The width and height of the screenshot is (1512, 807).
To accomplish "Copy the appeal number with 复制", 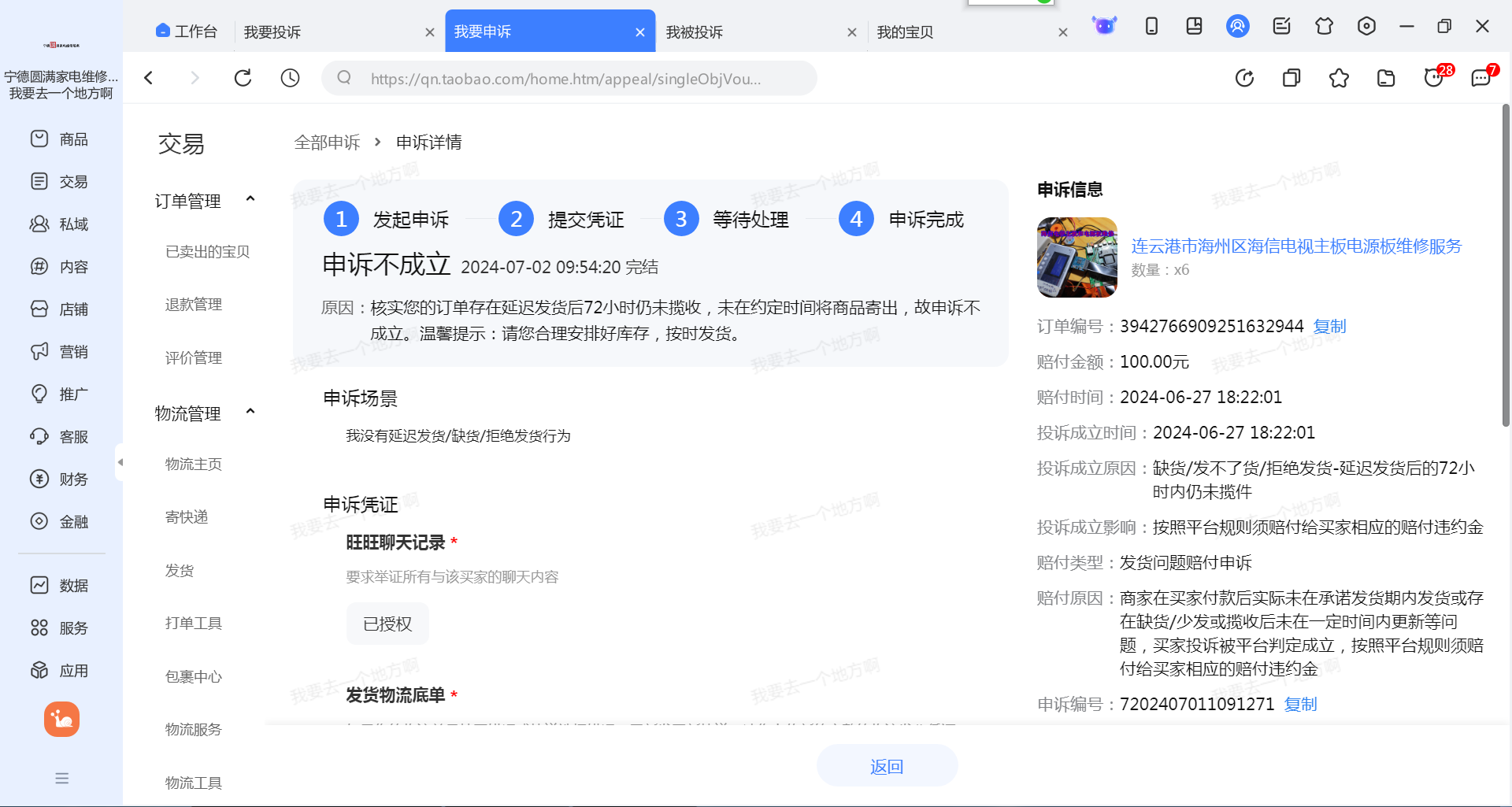I will 1300,704.
